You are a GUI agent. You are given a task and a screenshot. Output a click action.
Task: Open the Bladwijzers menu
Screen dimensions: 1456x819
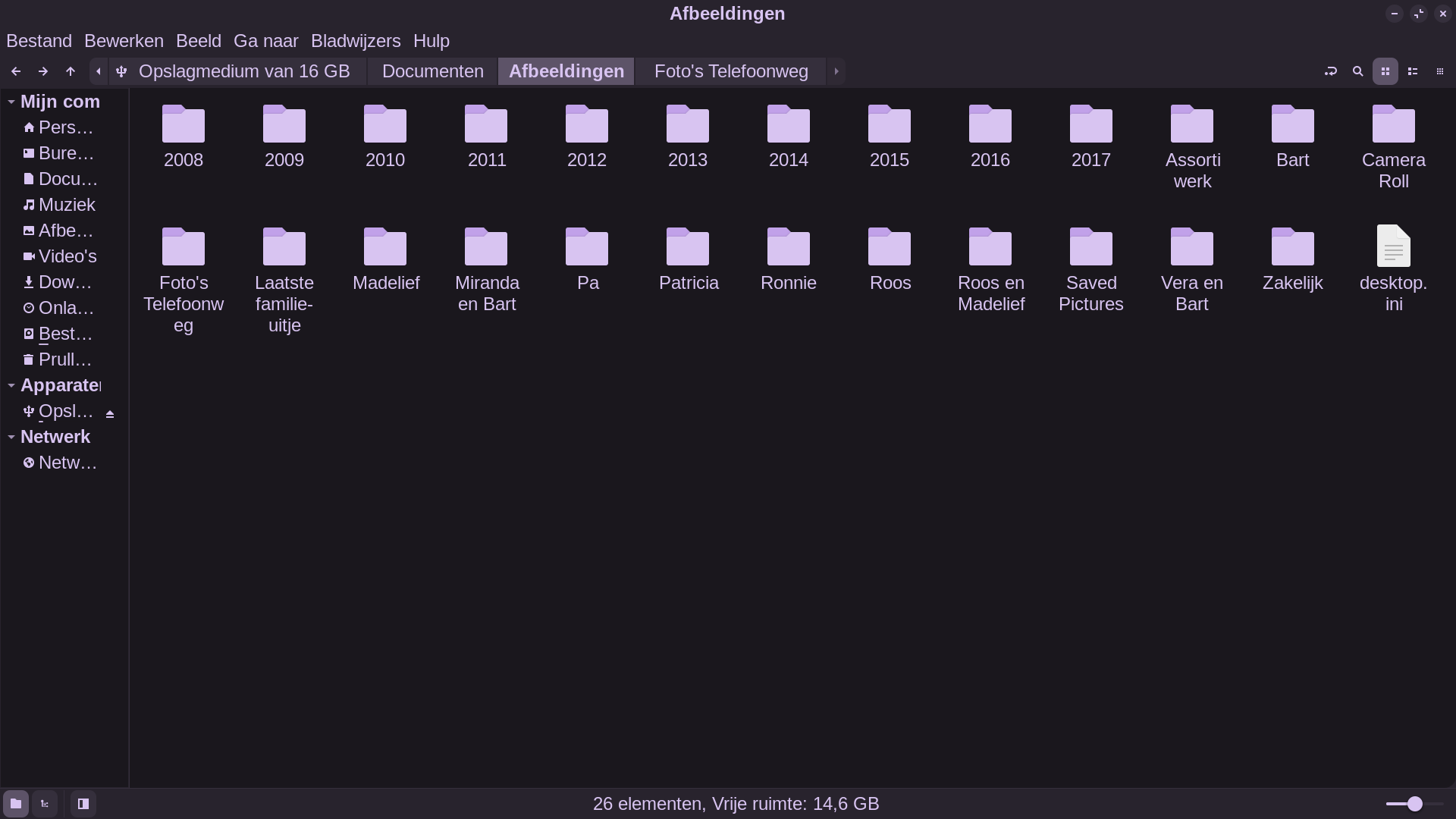click(x=355, y=41)
